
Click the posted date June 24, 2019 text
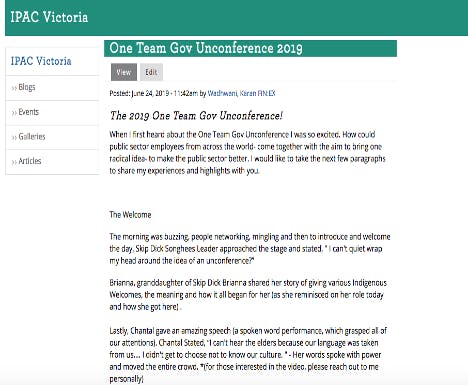coord(150,93)
